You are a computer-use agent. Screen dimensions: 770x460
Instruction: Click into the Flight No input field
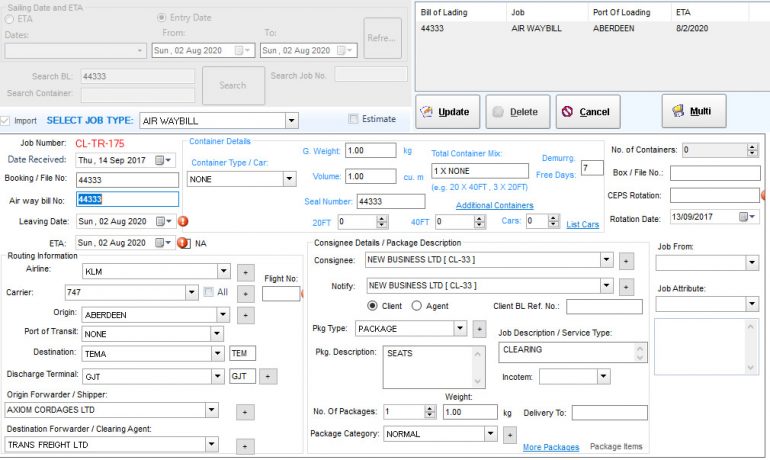[x=280, y=294]
